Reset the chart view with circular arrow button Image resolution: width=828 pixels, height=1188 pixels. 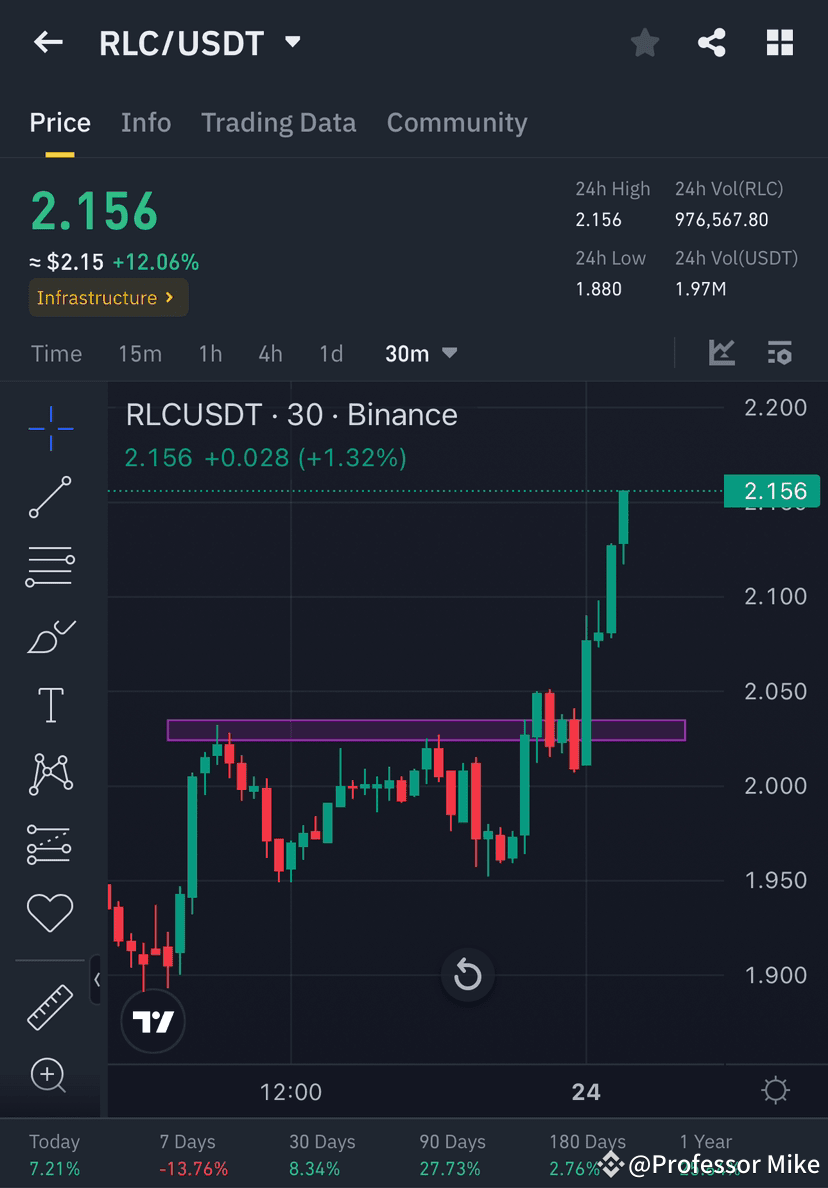[x=467, y=975]
